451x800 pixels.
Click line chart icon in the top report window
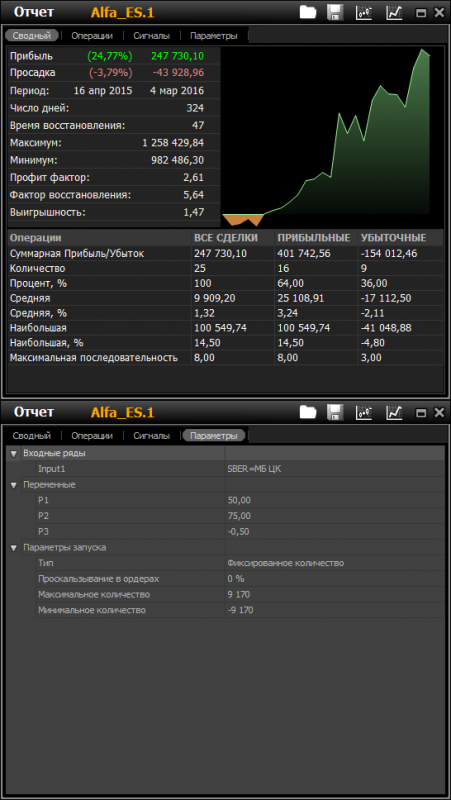[394, 12]
